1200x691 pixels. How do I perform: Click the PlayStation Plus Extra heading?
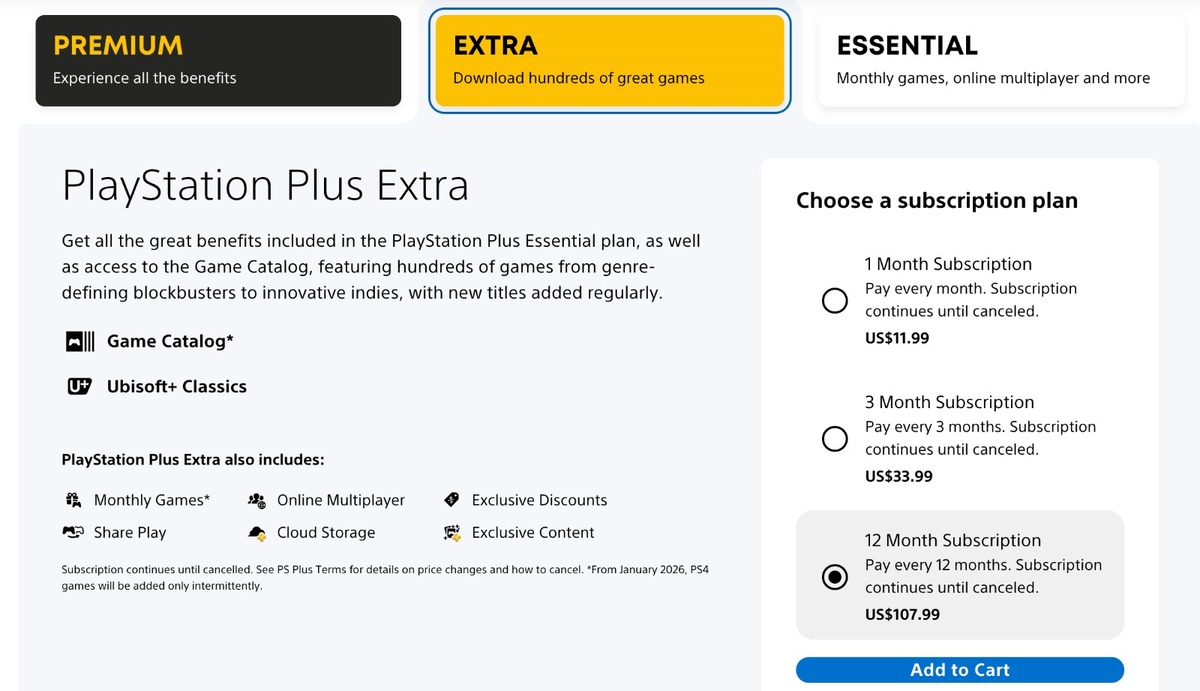[265, 187]
